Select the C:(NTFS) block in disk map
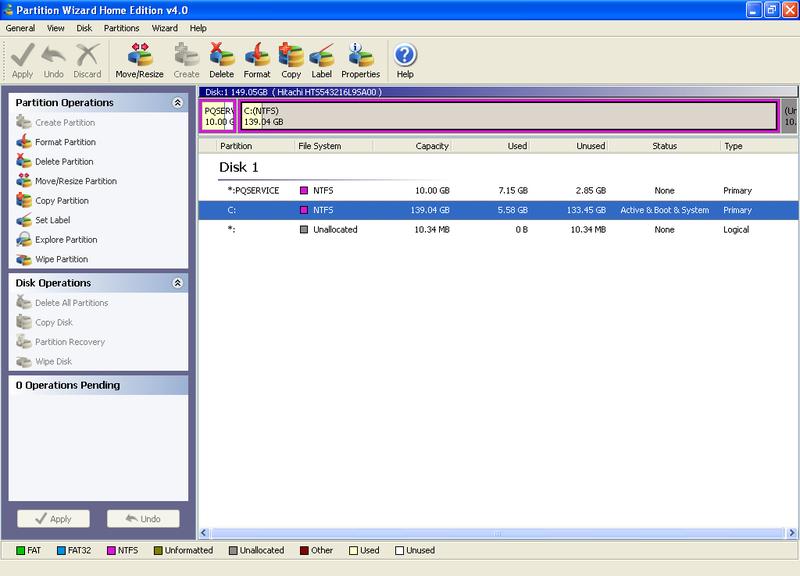This screenshot has width=800, height=576. click(509, 116)
